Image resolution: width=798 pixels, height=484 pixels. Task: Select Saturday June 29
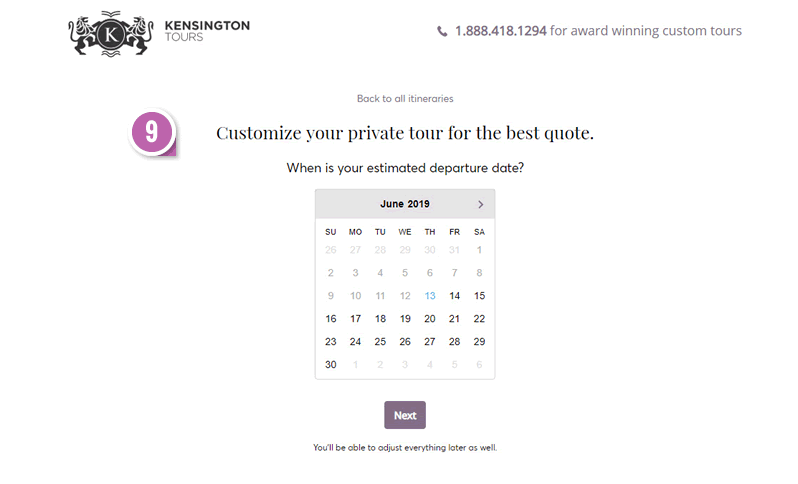479,341
